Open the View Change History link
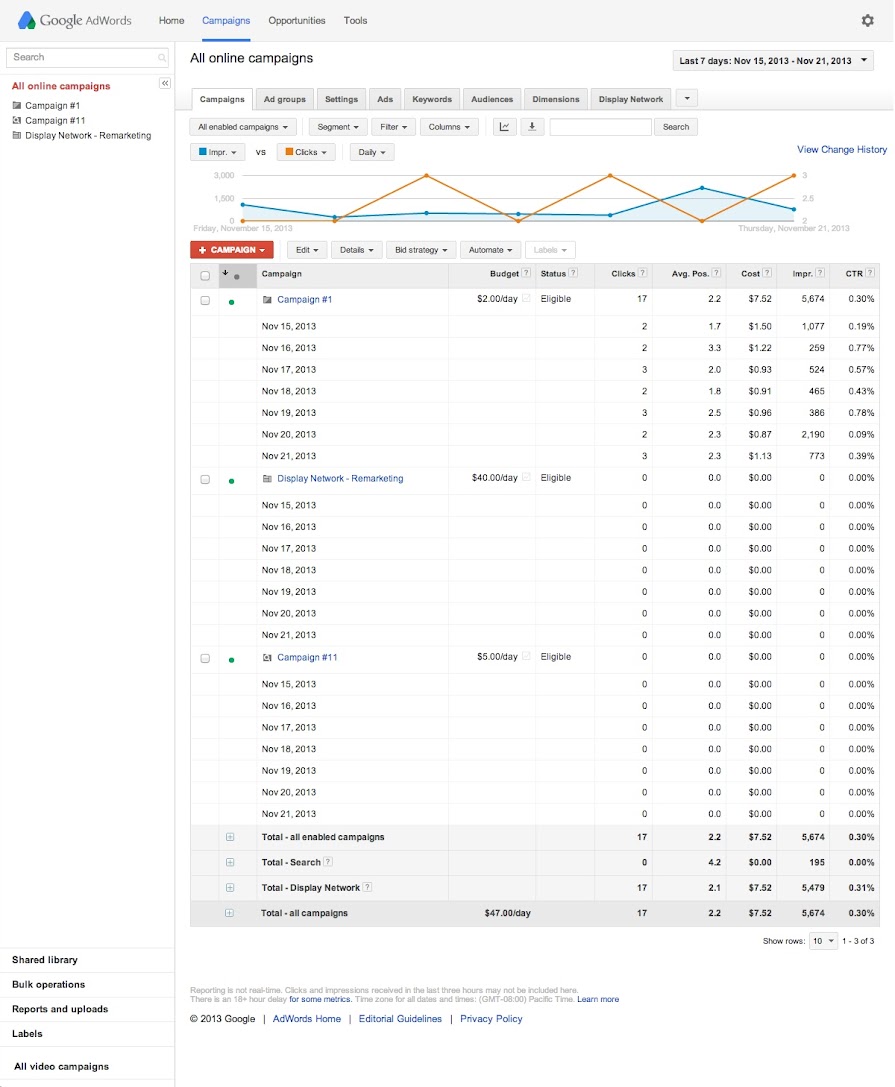 (x=841, y=150)
